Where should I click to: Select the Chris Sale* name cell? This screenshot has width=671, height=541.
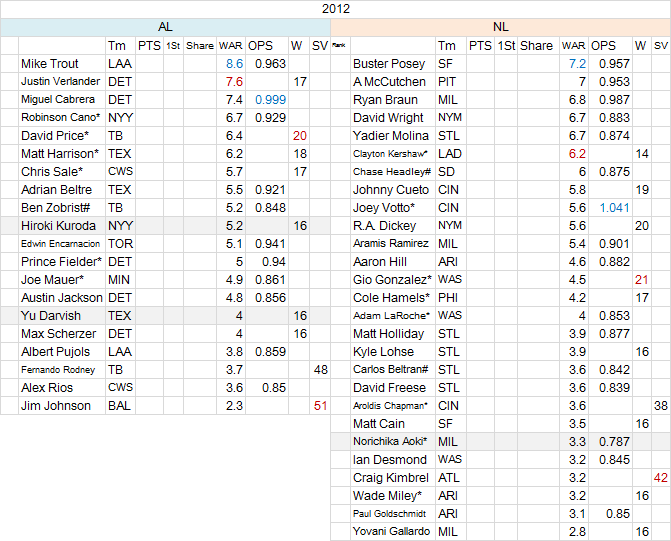(x=62, y=172)
